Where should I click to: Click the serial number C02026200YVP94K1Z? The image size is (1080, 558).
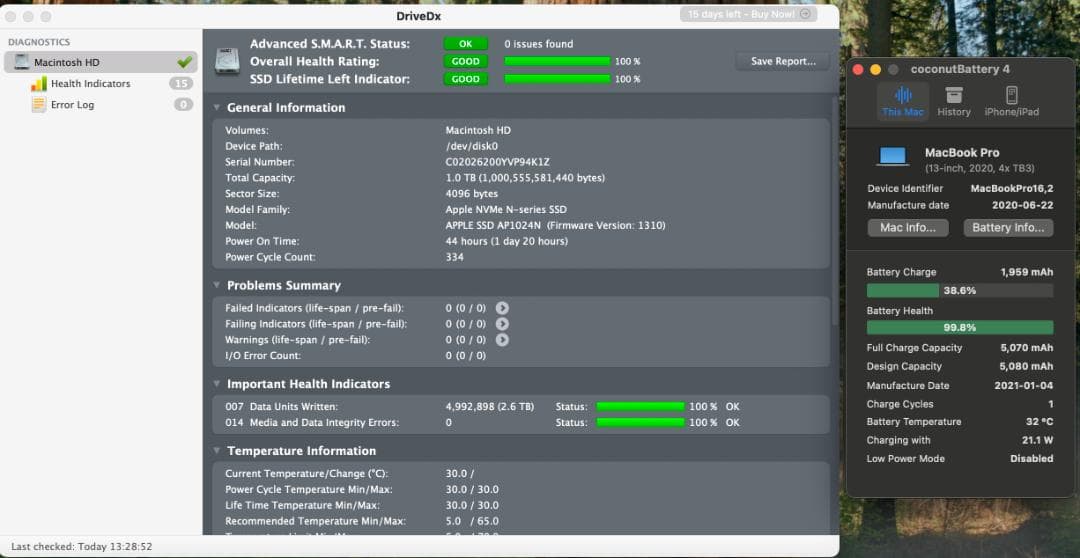[497, 162]
